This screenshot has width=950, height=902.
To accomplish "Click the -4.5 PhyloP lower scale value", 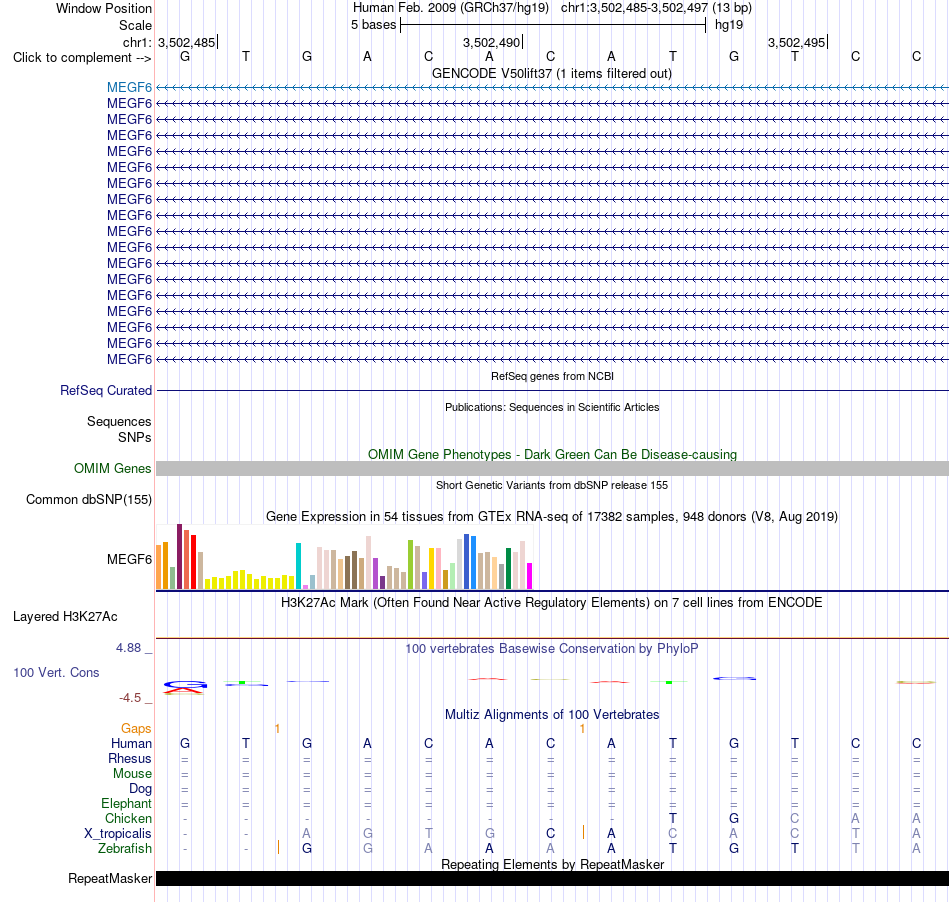I will [130, 698].
